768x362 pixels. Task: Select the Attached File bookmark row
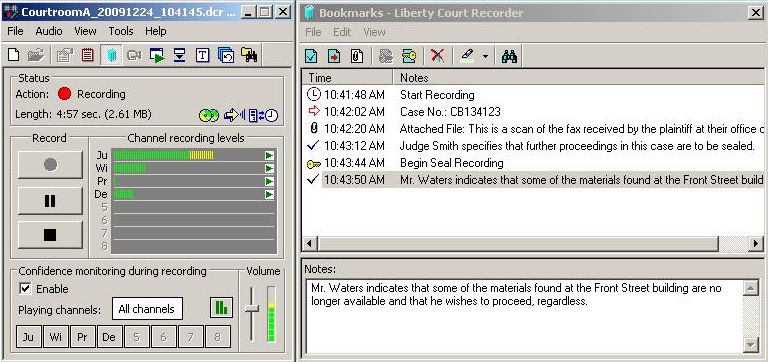click(532, 129)
